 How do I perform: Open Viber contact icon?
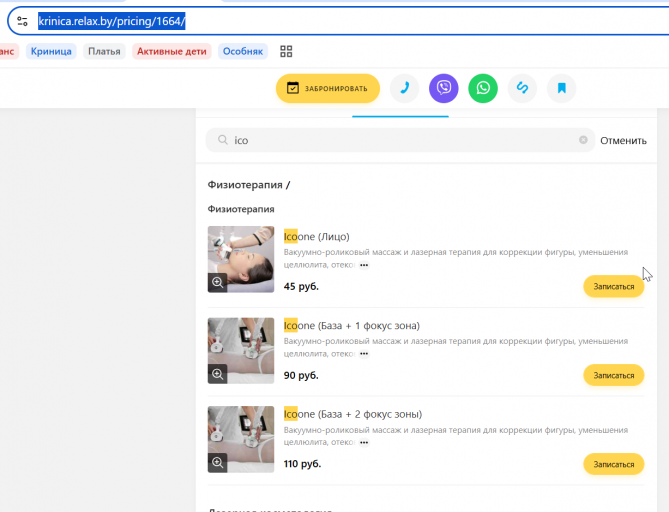click(444, 88)
